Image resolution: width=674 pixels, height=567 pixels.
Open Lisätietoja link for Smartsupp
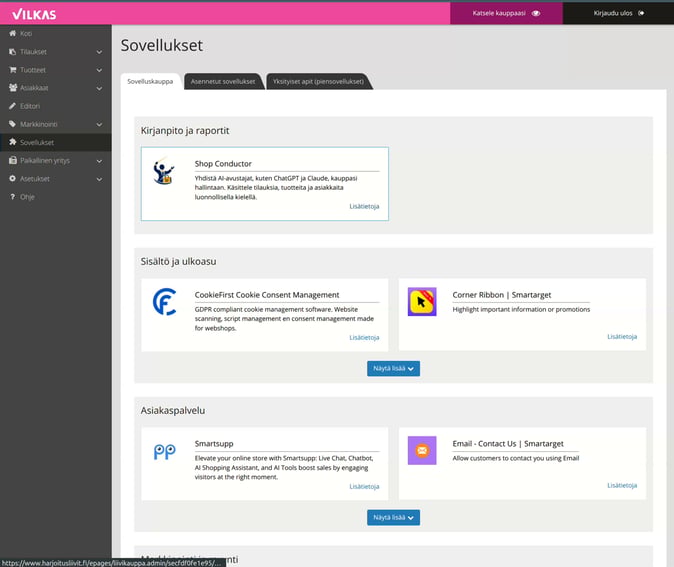[364, 486]
